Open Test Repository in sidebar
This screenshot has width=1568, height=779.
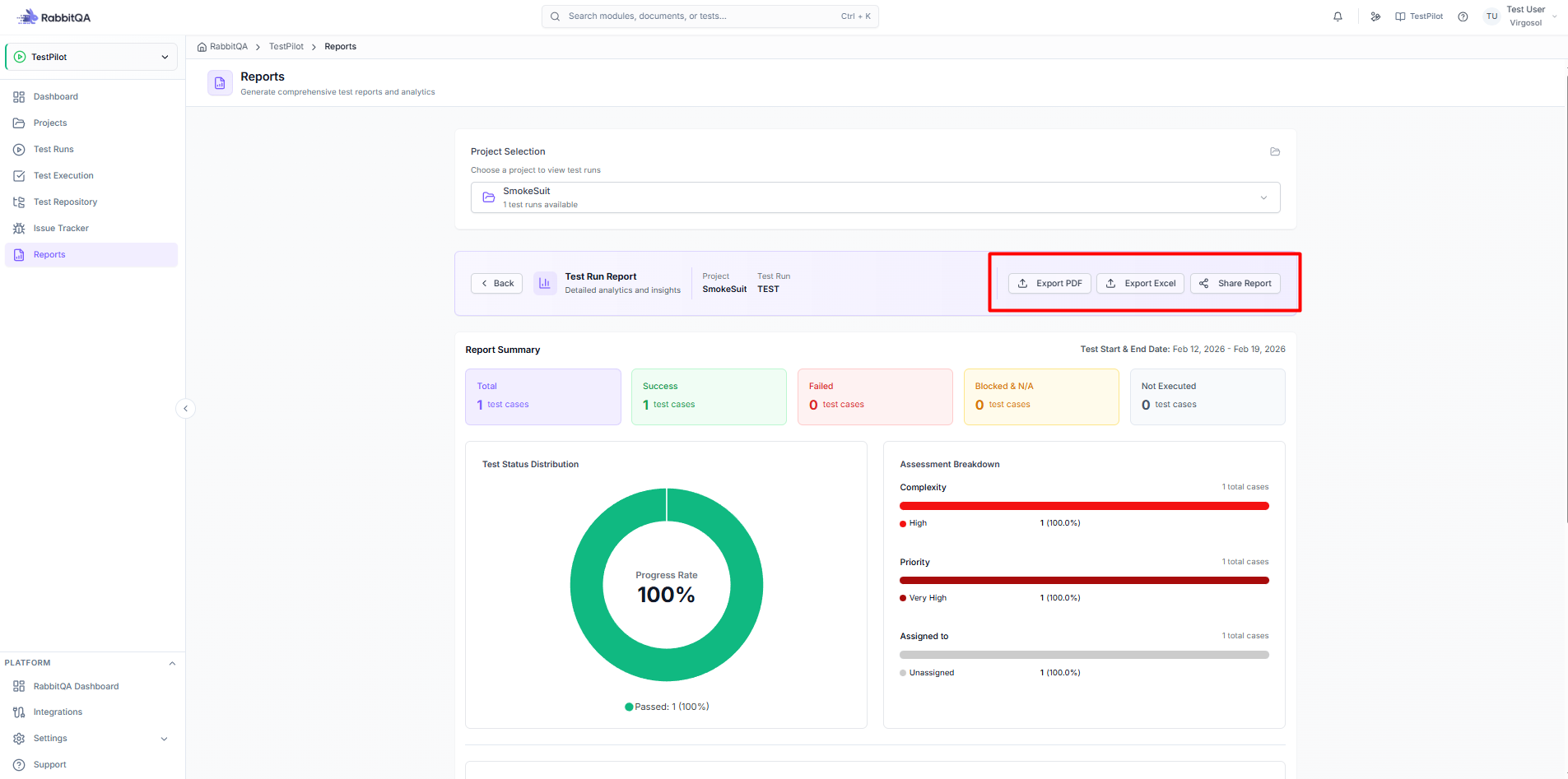click(91, 202)
